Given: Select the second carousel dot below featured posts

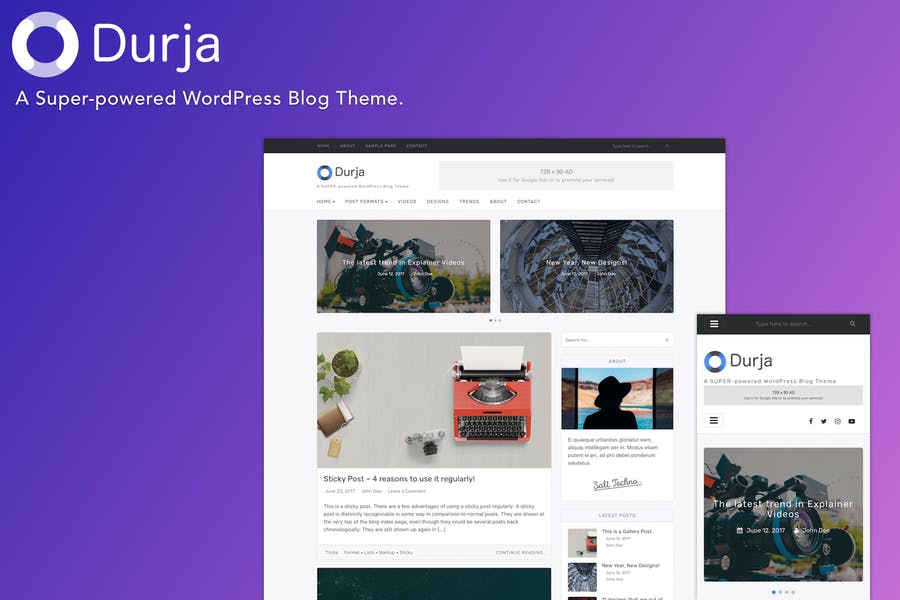Looking at the screenshot, I should click(x=496, y=320).
